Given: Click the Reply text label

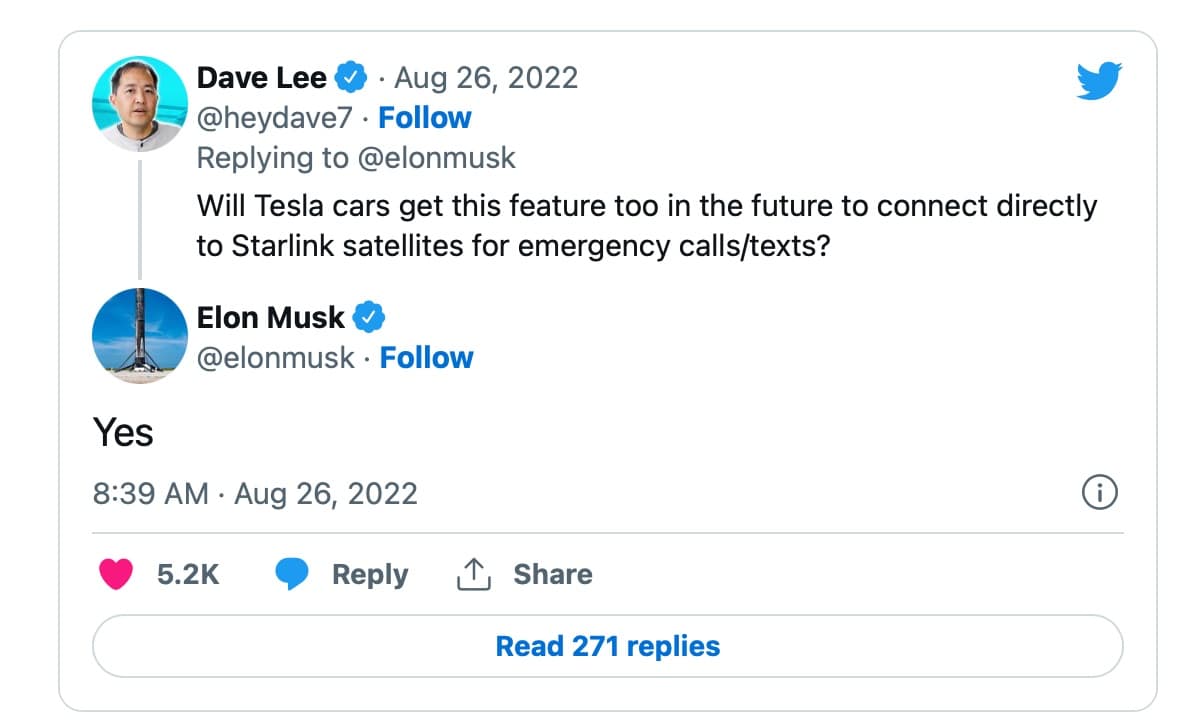Looking at the screenshot, I should [x=369, y=574].
